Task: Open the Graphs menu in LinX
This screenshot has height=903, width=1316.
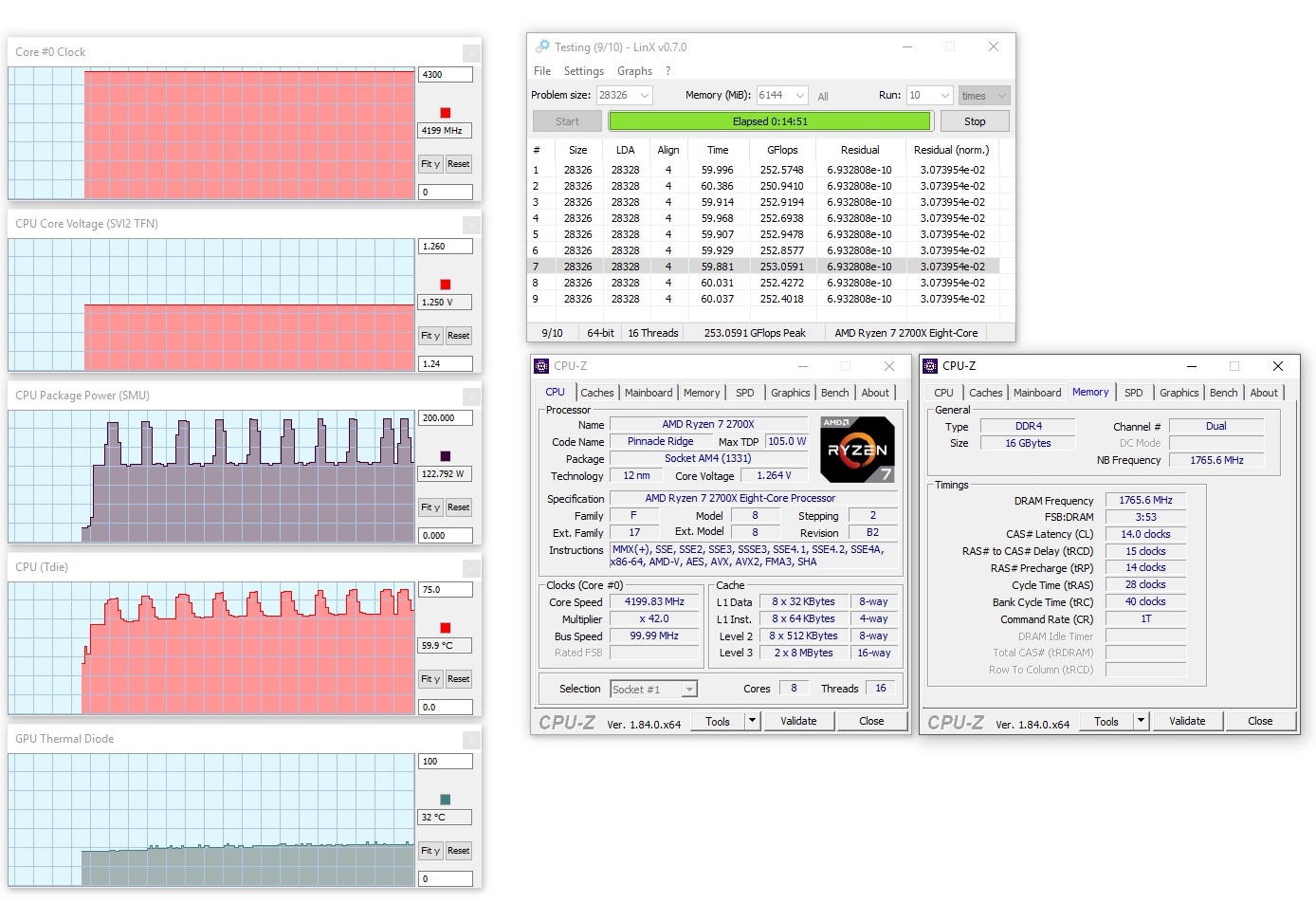Action: 634,71
